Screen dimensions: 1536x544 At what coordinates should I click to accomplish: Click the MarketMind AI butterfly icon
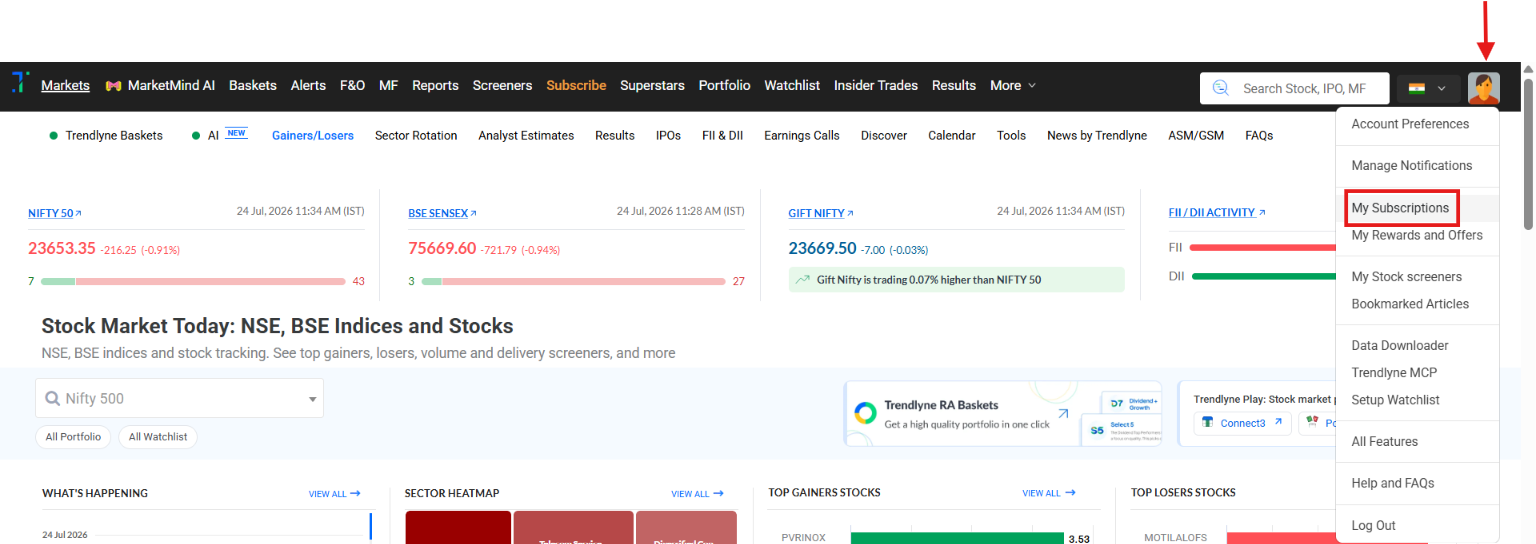coord(114,86)
